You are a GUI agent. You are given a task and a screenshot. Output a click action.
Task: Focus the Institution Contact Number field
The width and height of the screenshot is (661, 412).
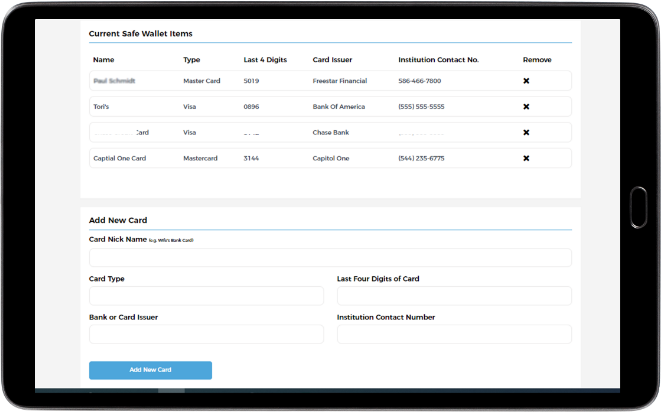(x=454, y=334)
